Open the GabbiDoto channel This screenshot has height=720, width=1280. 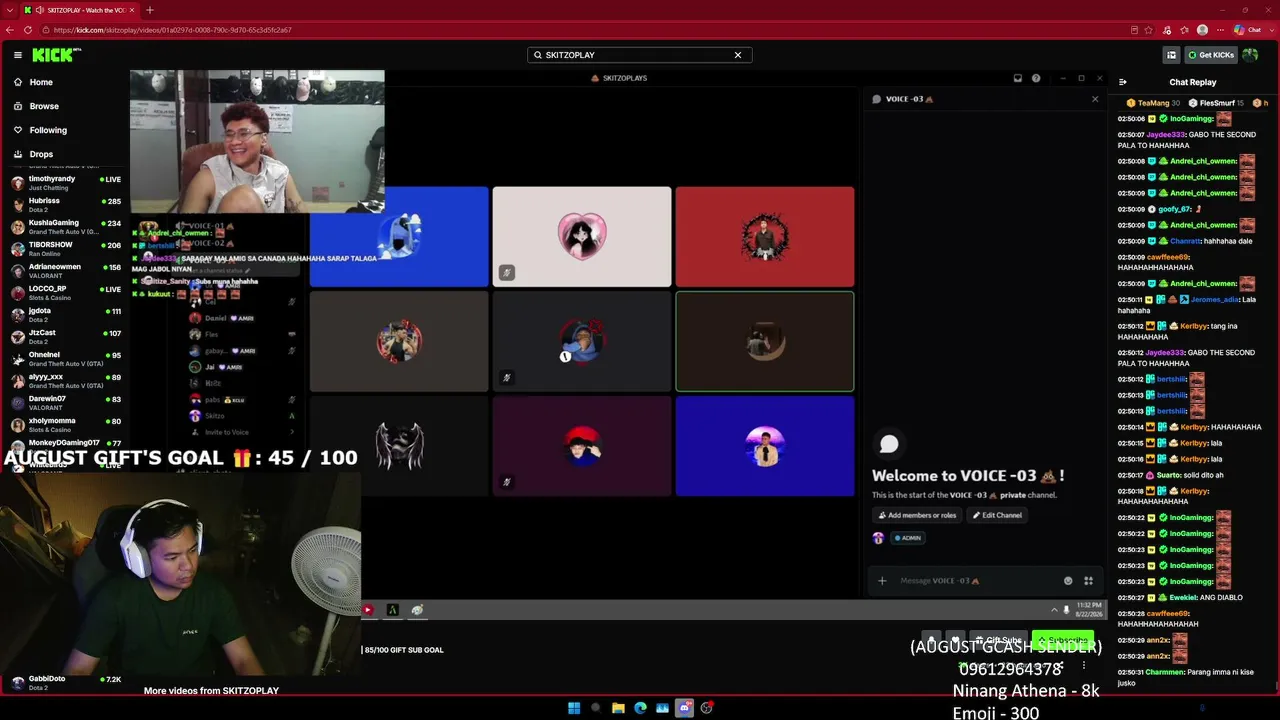[x=64, y=683]
